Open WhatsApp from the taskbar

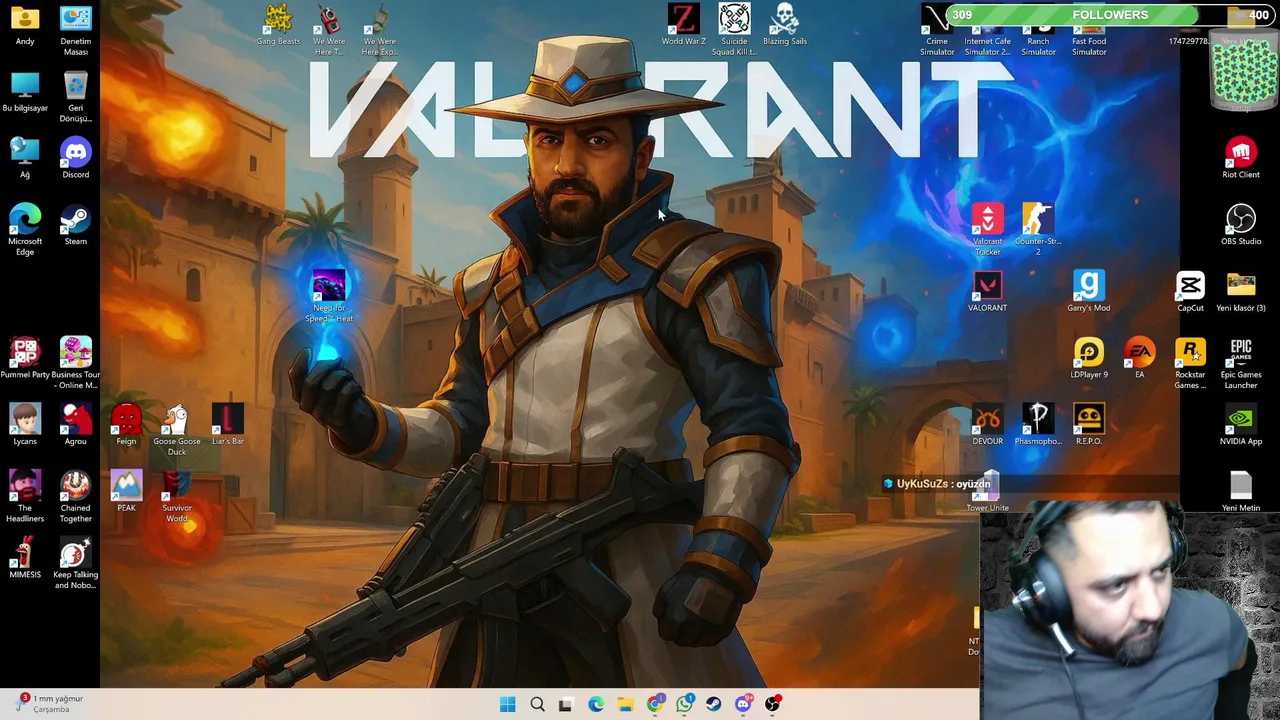click(684, 704)
